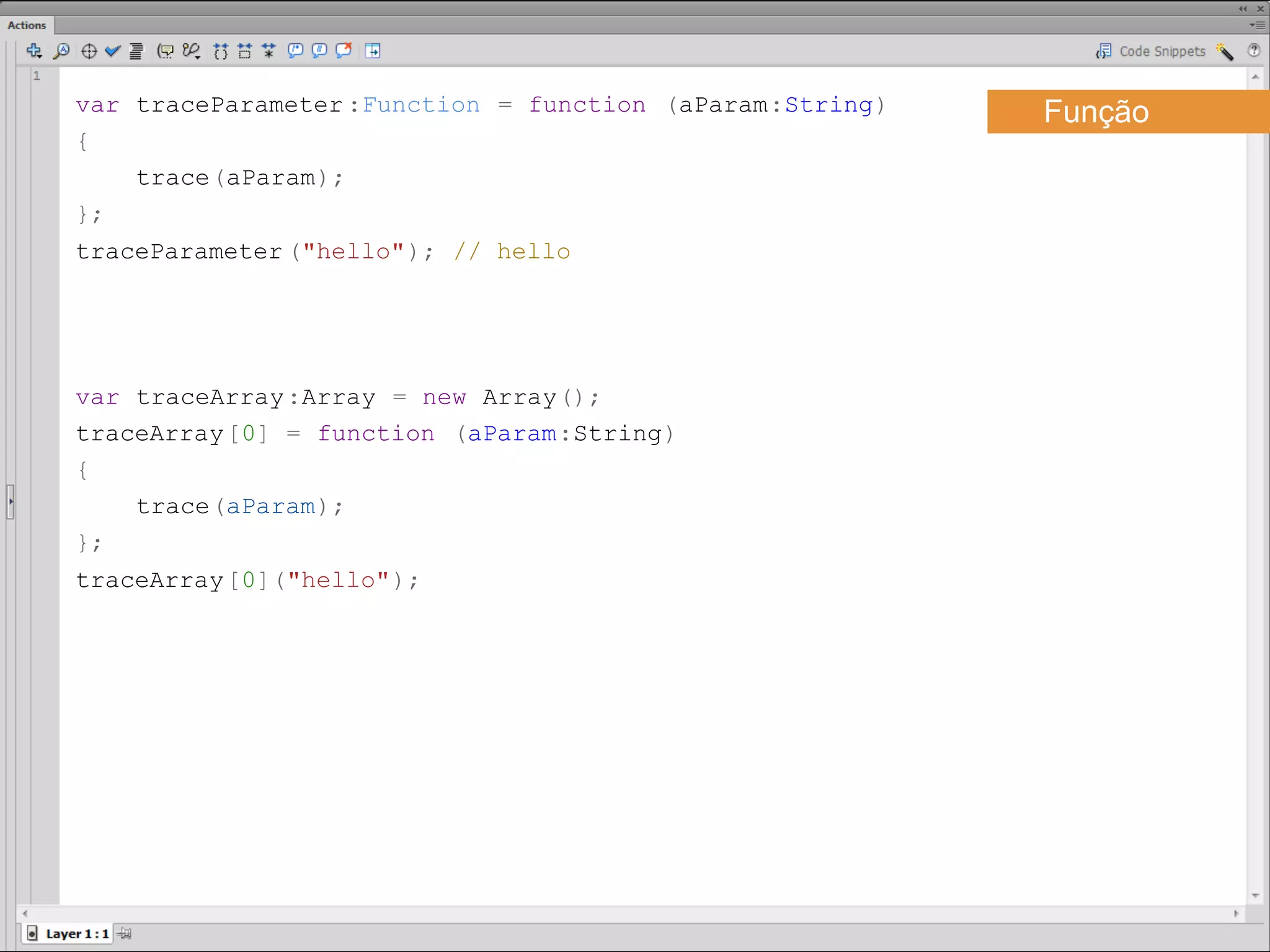Image resolution: width=1270 pixels, height=952 pixels.
Task: Click the horizontal scrollbar right arrow
Action: pos(1236,914)
